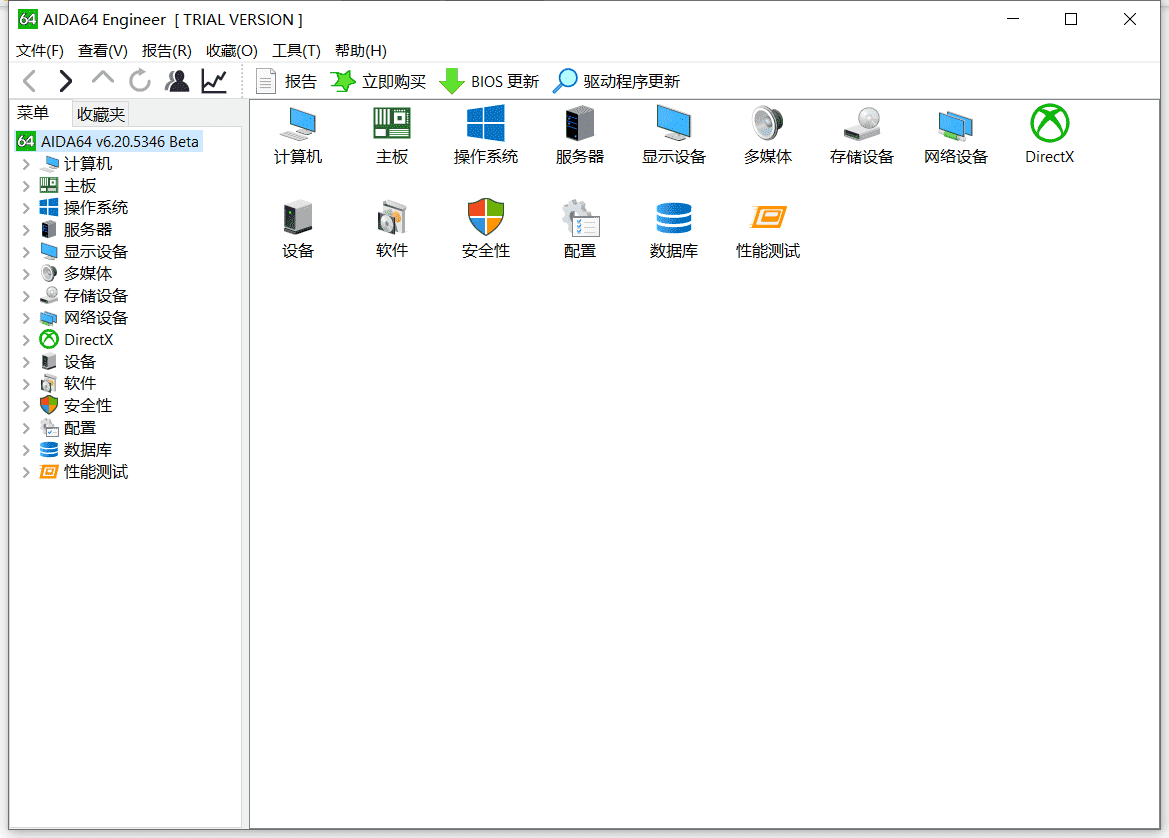Open the 服务器 server icon in main pane
1169x838 pixels.
[579, 135]
